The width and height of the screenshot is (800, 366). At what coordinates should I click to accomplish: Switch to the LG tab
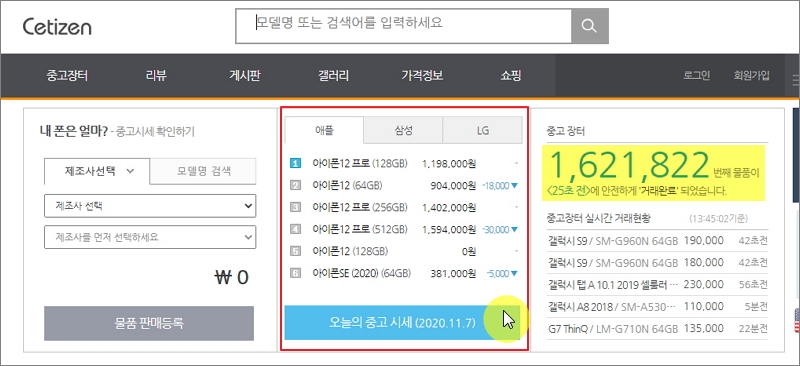coord(483,130)
